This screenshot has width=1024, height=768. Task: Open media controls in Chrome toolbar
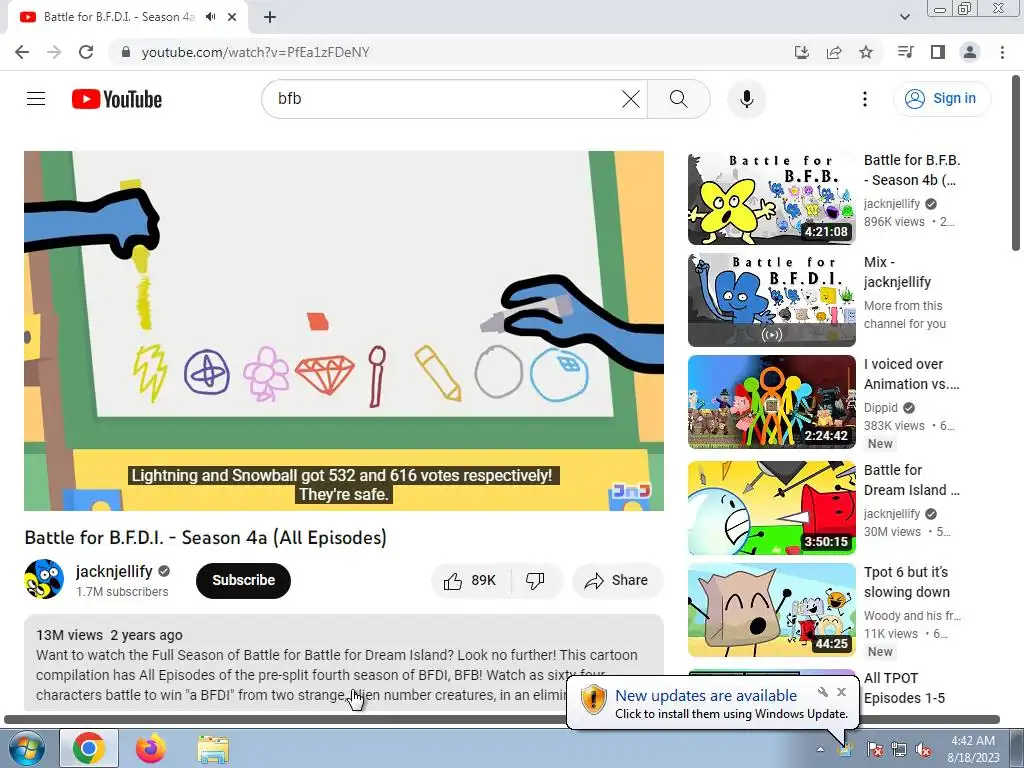point(905,52)
